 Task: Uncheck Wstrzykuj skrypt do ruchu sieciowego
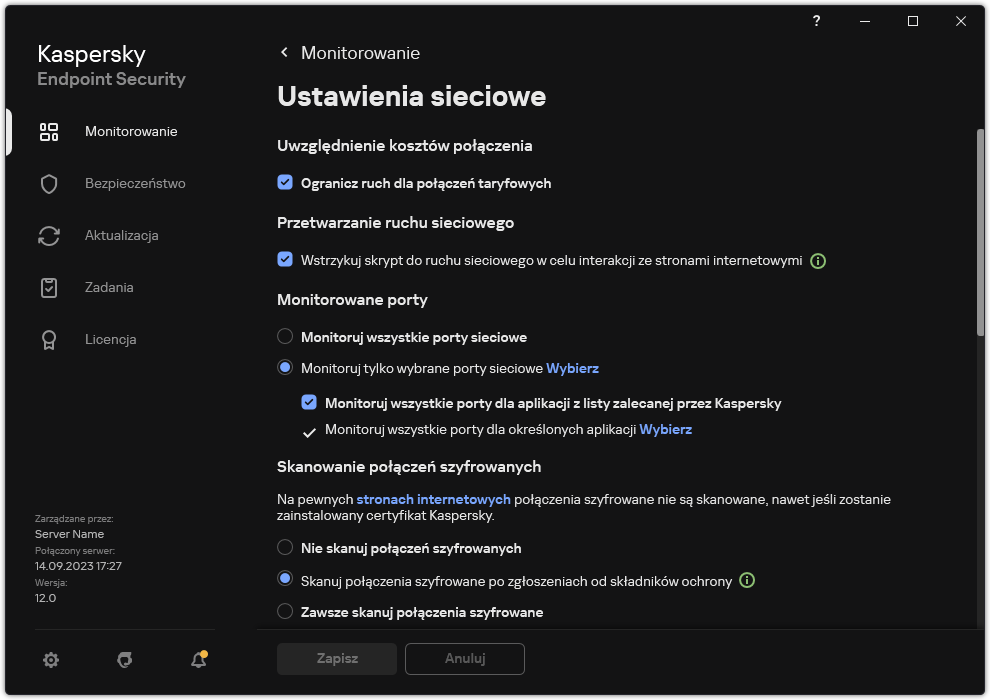coord(287,261)
